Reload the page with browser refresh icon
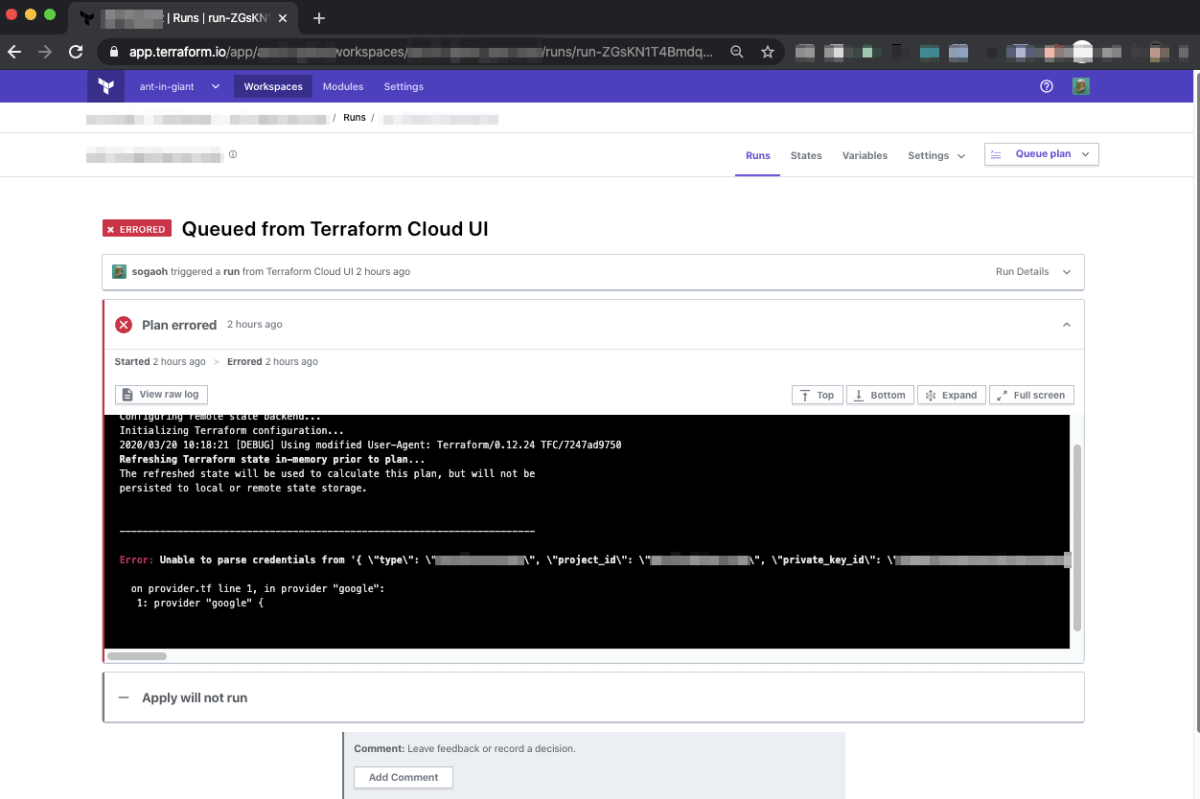 [x=76, y=52]
